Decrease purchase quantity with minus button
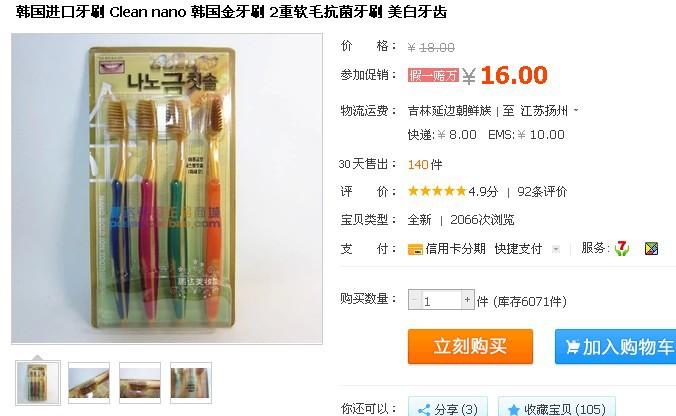676x416 pixels. [x=415, y=300]
